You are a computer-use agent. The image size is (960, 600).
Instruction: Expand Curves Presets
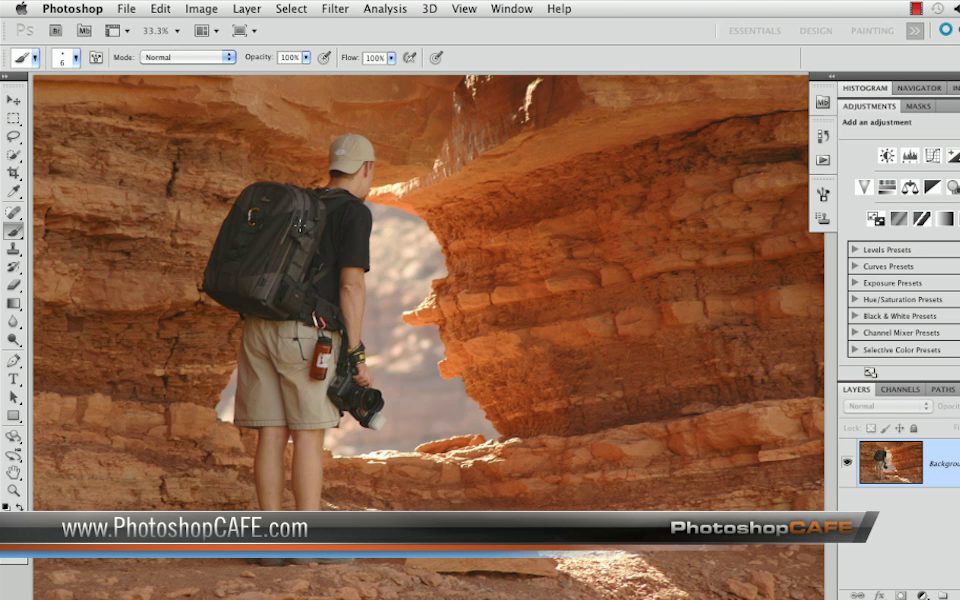click(855, 266)
